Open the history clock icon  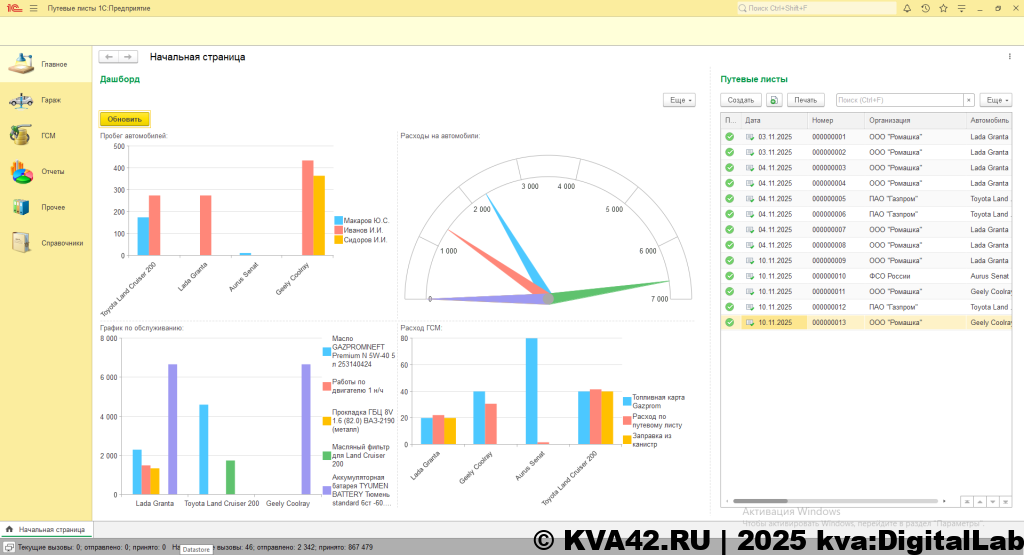pyautogui.click(x=925, y=8)
